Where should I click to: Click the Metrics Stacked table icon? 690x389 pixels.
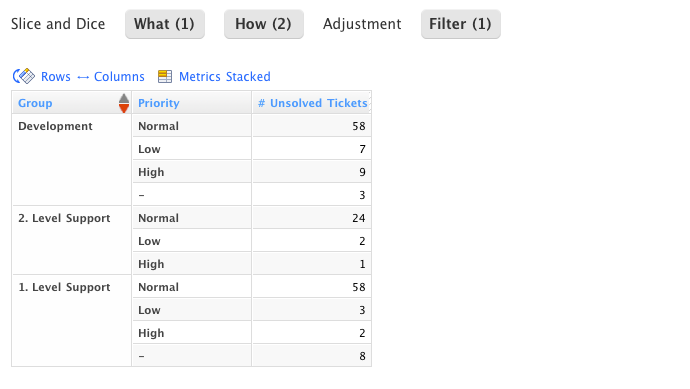click(165, 77)
